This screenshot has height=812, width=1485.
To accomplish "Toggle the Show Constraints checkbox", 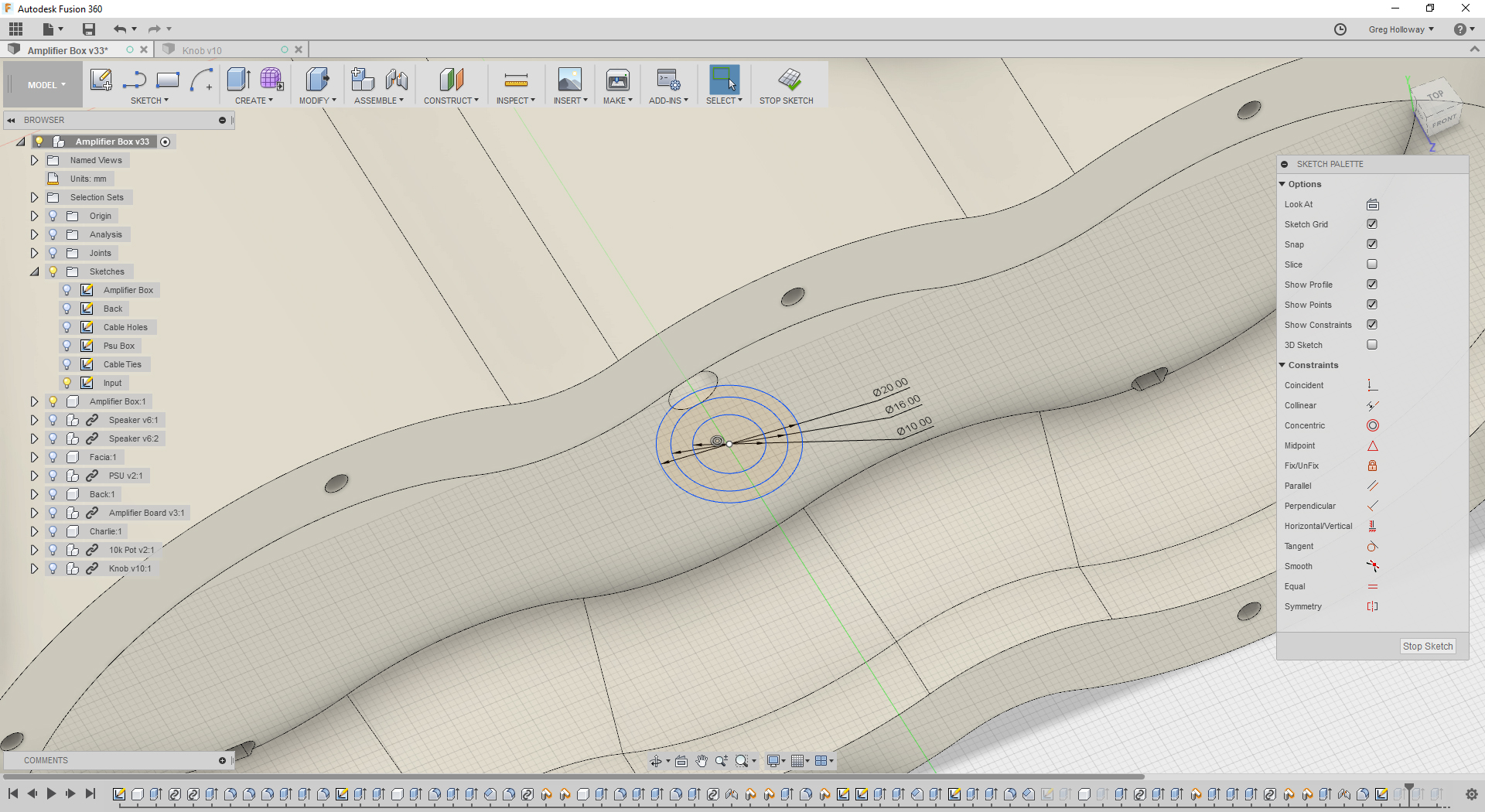I will click(x=1372, y=325).
